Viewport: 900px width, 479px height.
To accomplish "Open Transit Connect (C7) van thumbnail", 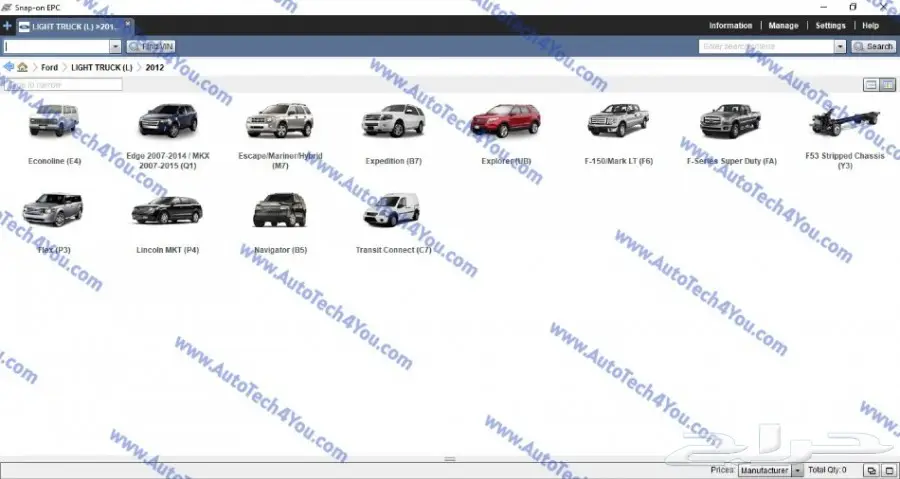I will [x=391, y=209].
